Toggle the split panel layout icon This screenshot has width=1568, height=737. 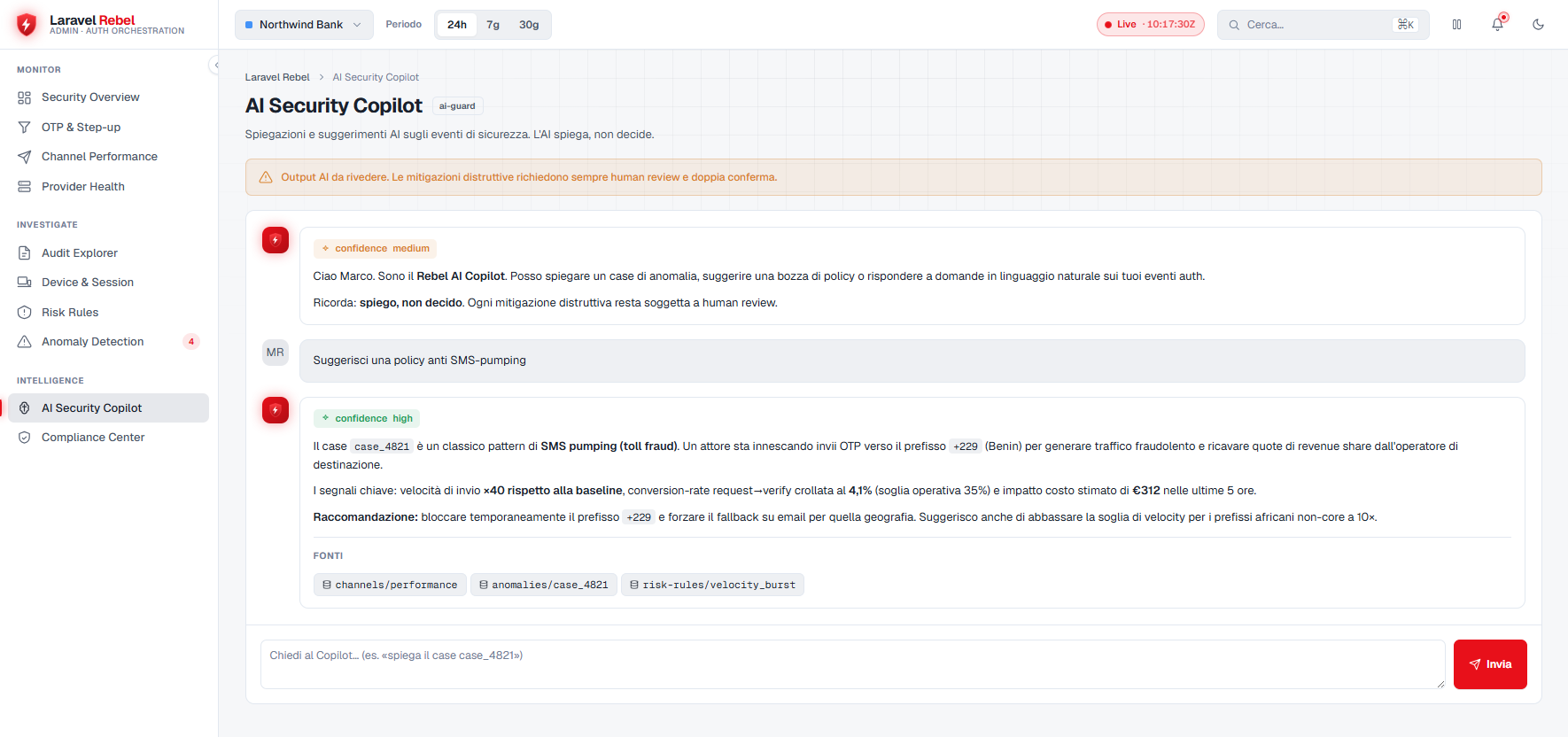click(1457, 25)
